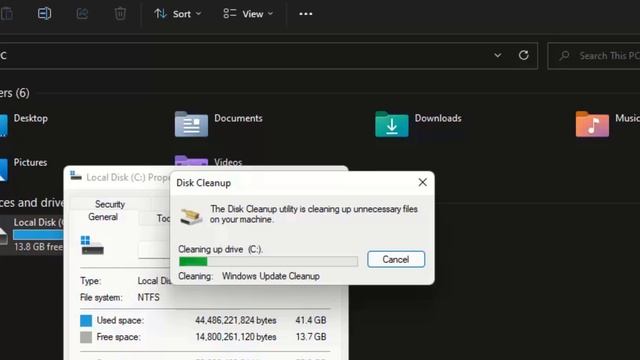This screenshot has height=360, width=640.
Task: Click the Disk Cleanup broom drive icon
Action: coord(191,215)
